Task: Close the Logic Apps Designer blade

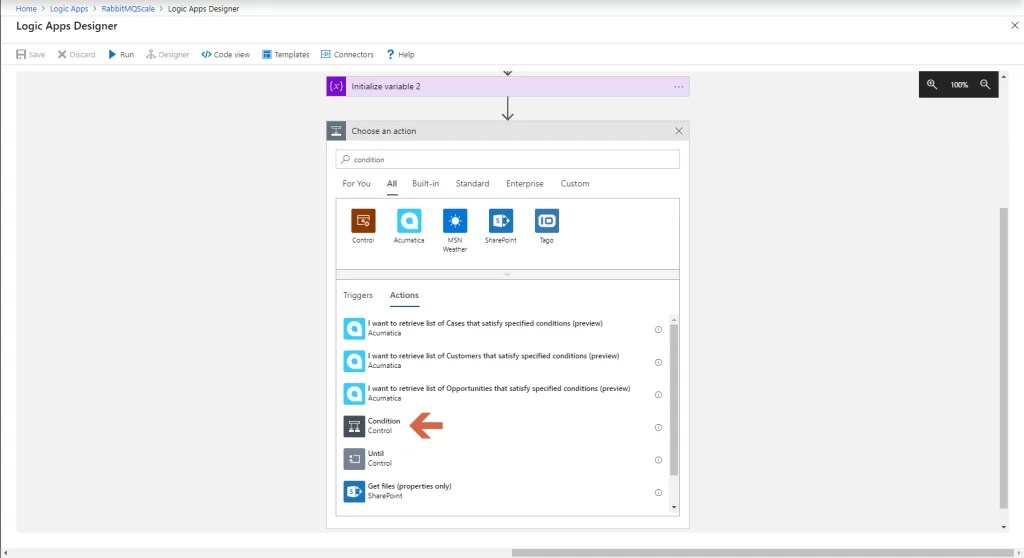Action: coord(1014,25)
